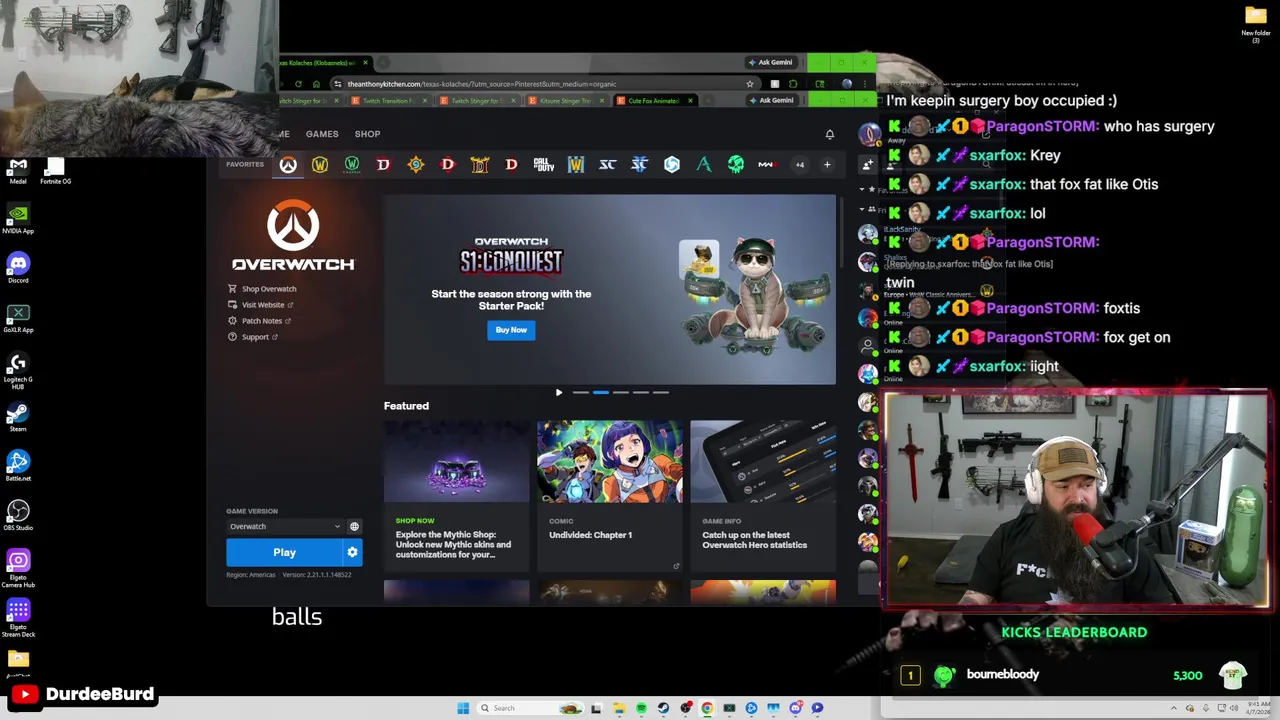
Task: Open the New folder on the desktop
Action: [x=1256, y=24]
